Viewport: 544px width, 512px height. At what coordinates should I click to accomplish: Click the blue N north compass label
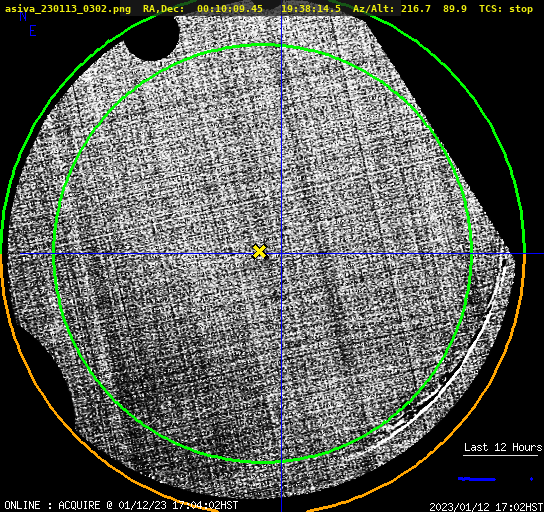pyautogui.click(x=23, y=16)
